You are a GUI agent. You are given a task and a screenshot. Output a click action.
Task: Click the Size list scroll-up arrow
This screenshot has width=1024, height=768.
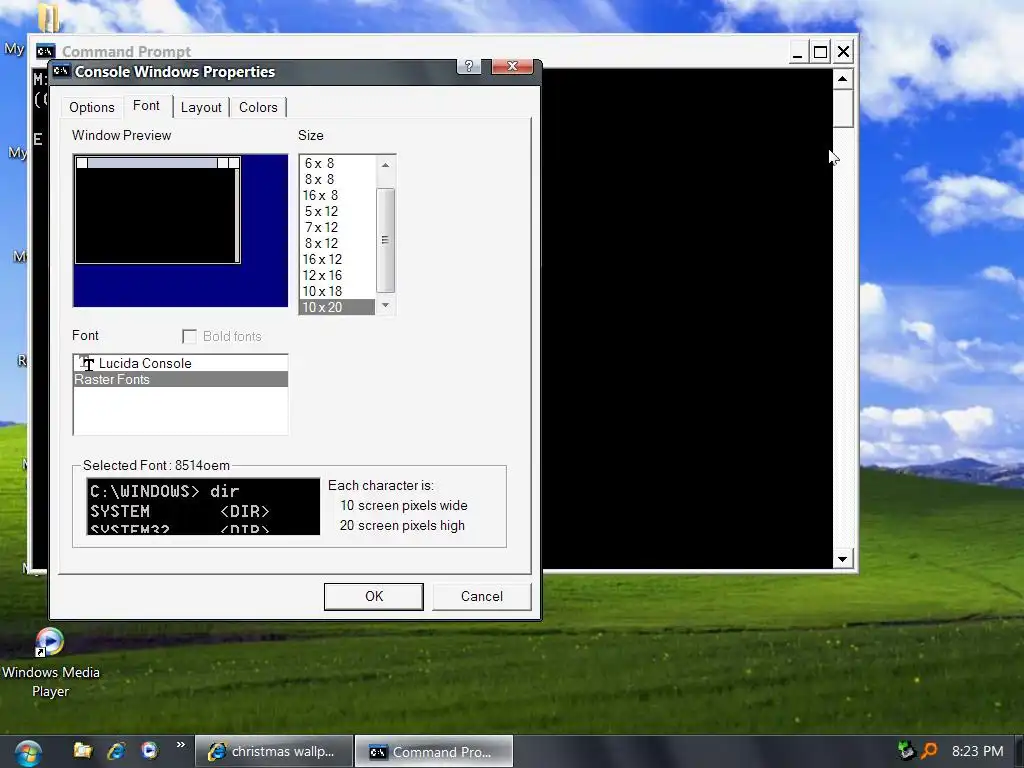(385, 165)
